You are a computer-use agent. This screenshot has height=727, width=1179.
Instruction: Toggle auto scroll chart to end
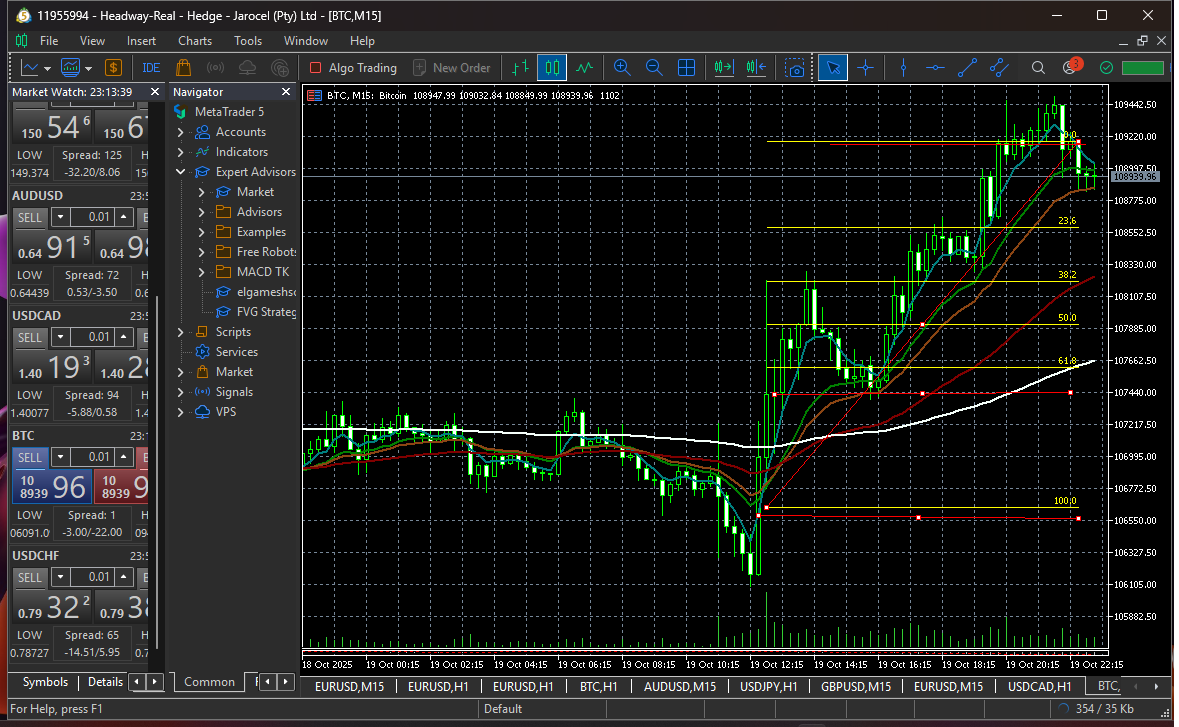(723, 68)
